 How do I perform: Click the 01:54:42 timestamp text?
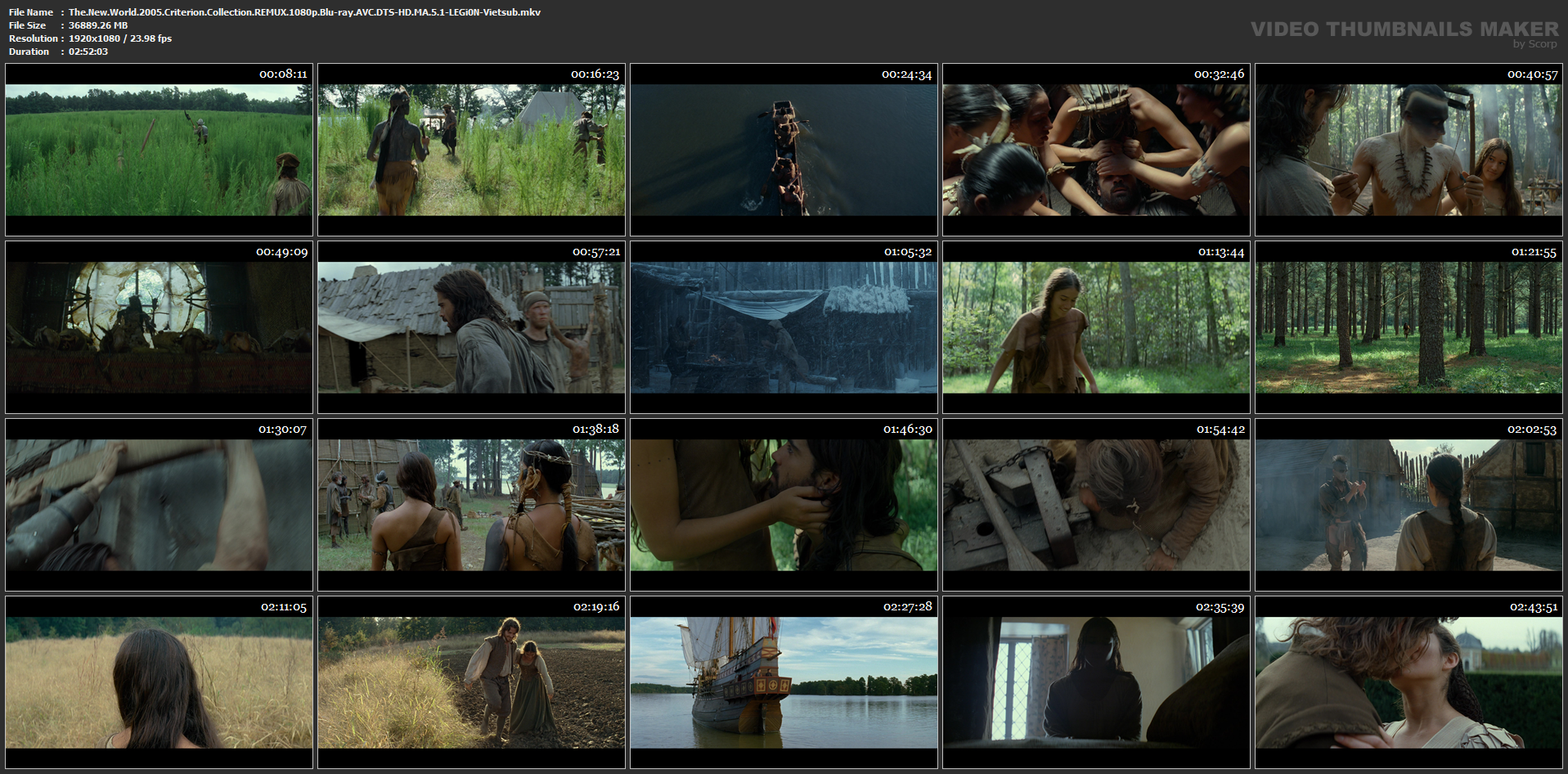point(1220,430)
